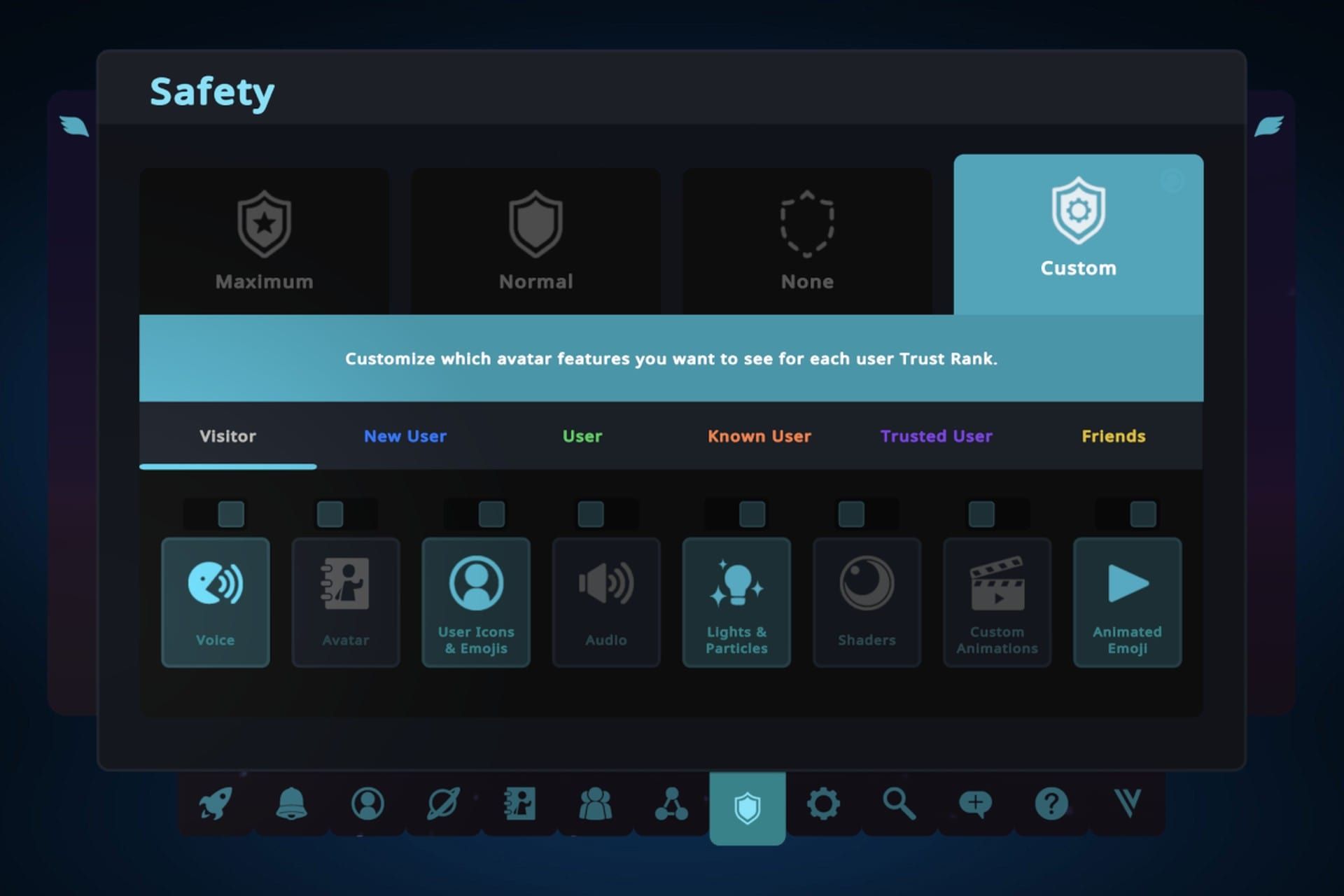Viewport: 1344px width, 896px height.
Task: Open Settings with the gear icon
Action: (x=824, y=805)
